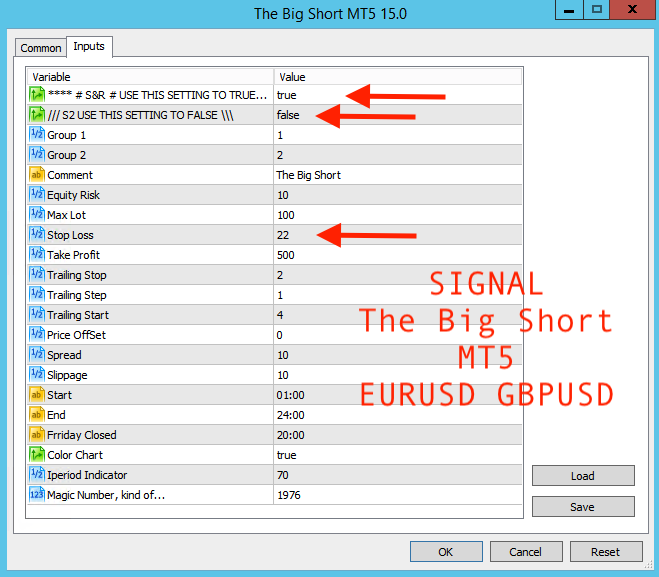Close the Big Short MT5 dialog
The height and width of the screenshot is (577, 659).
pos(633,9)
